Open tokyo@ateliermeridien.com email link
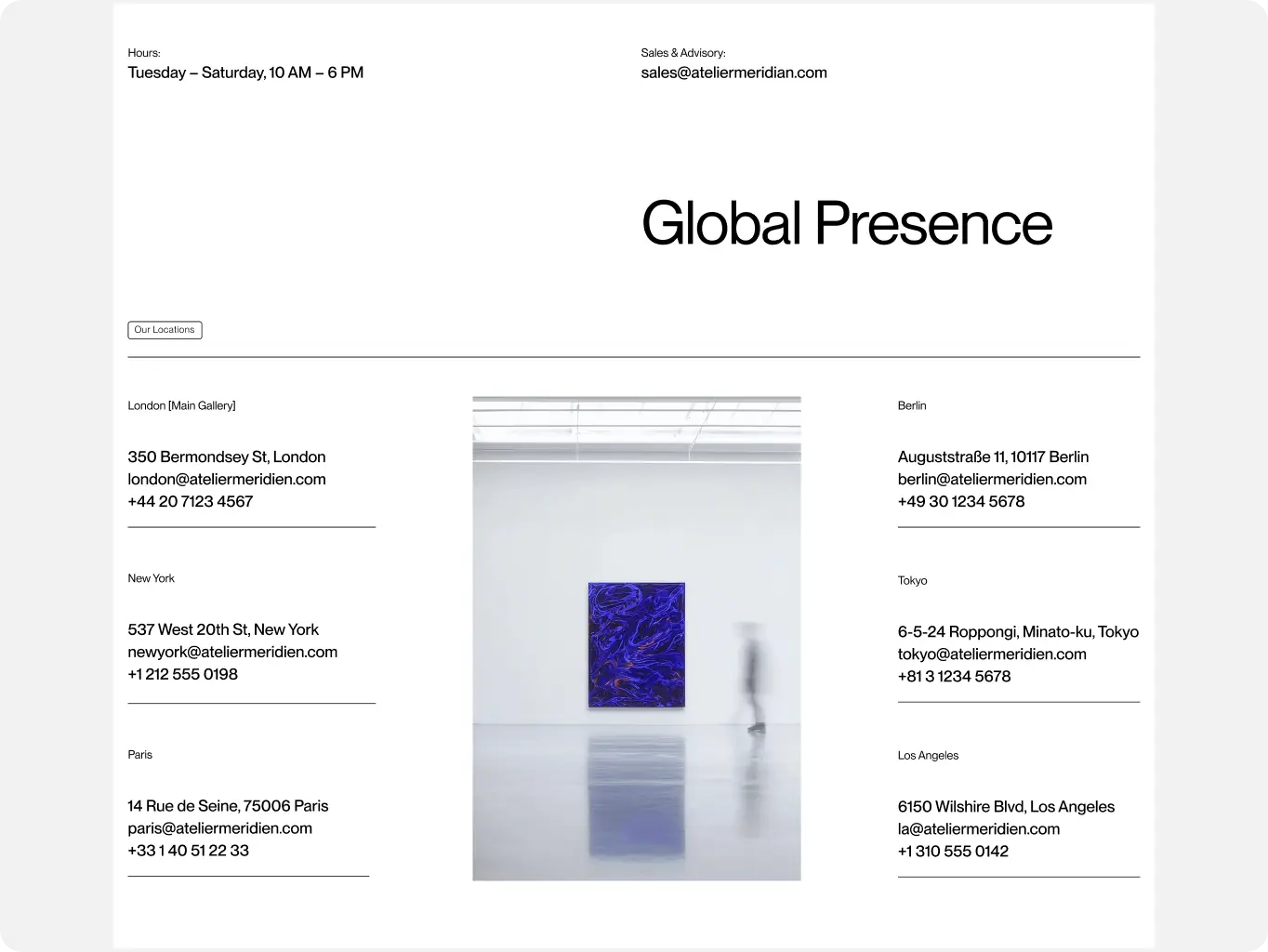Screen dimensions: 1268x952 pos(992,654)
